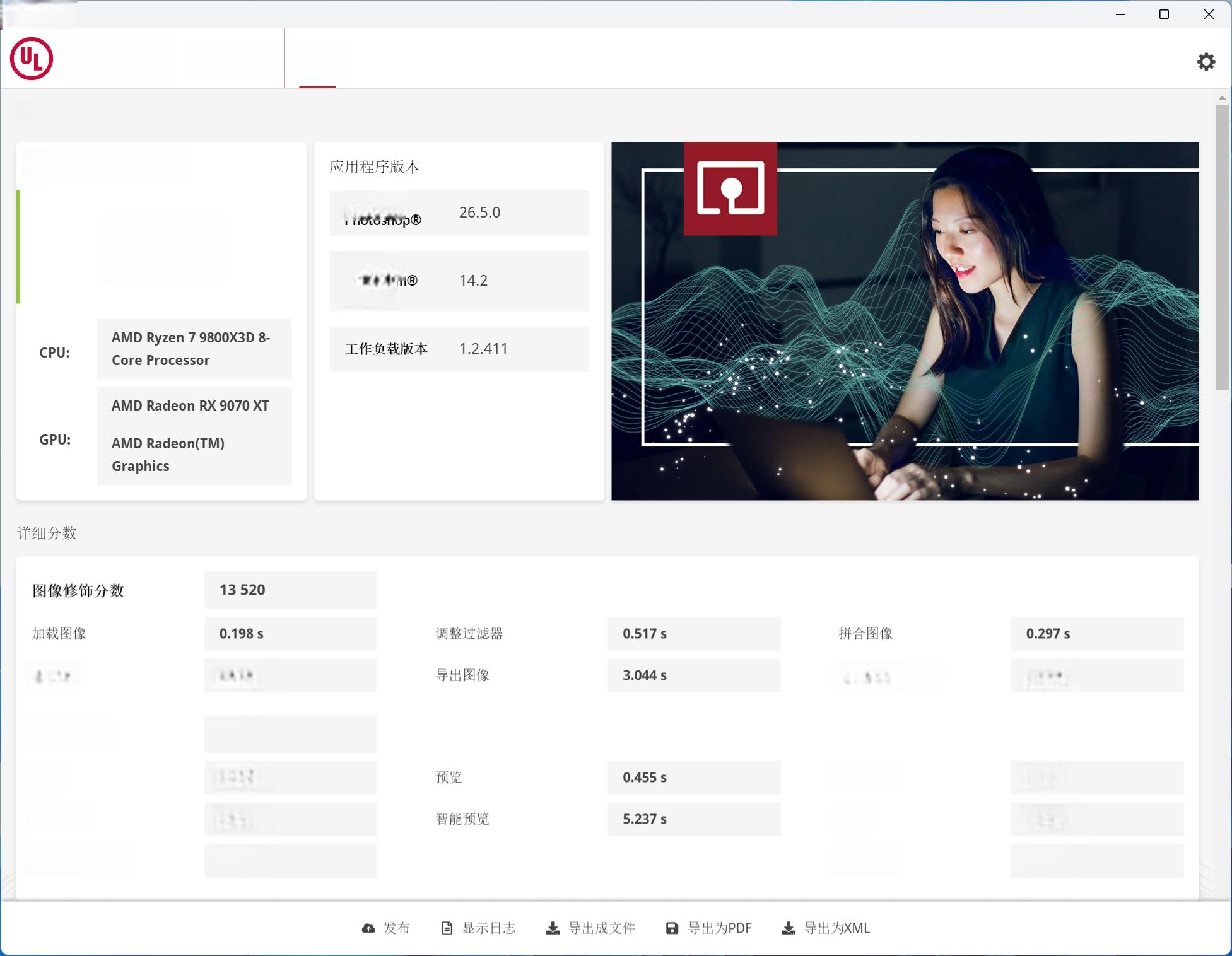Click the 工作负载版本 label
Image resolution: width=1232 pixels, height=956 pixels.
(x=386, y=349)
